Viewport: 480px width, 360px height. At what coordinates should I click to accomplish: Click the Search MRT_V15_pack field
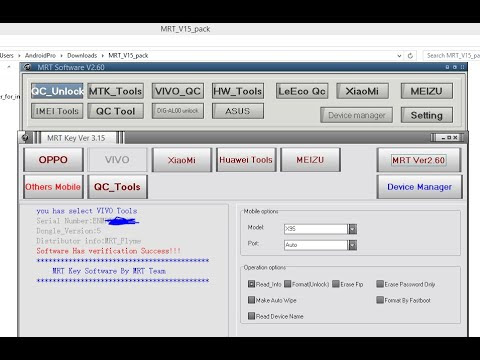452,55
